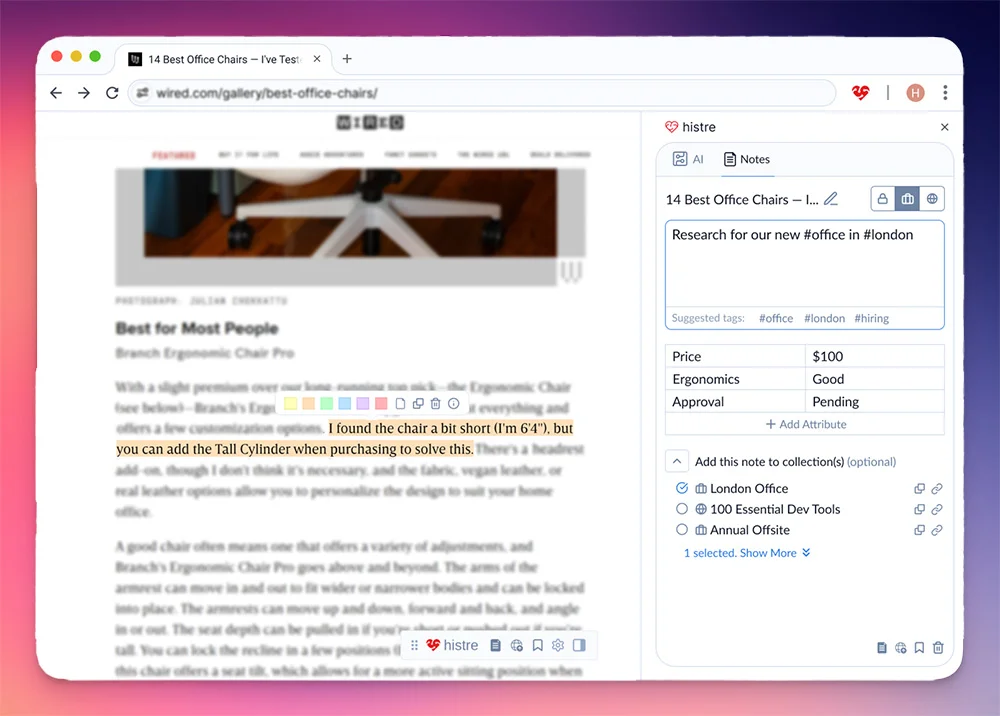This screenshot has height=716, width=1000.
Task: Add suggested tag #london
Action: (824, 318)
